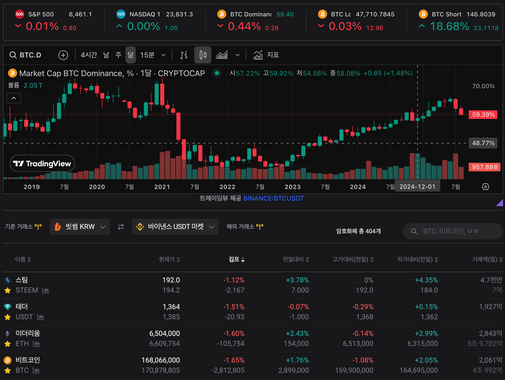Click the market status green dot

[x=217, y=73]
